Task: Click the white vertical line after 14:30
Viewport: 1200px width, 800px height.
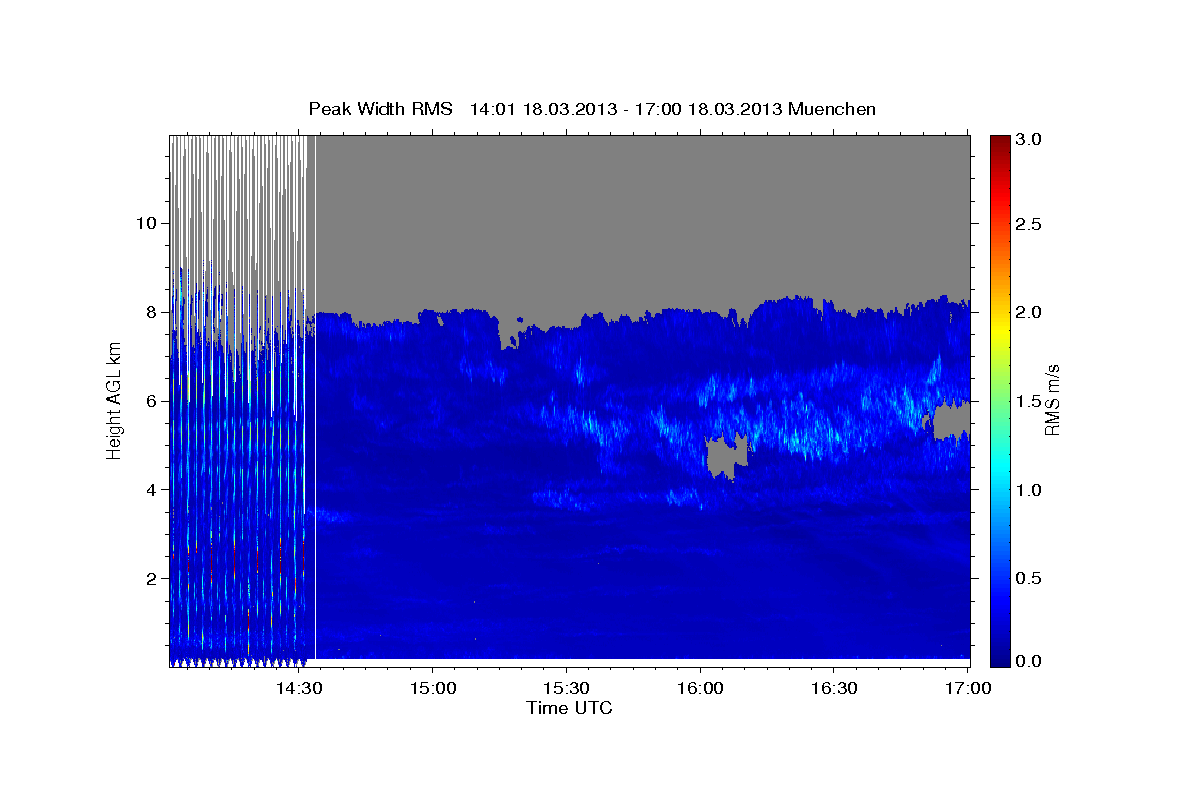Action: click(x=315, y=398)
